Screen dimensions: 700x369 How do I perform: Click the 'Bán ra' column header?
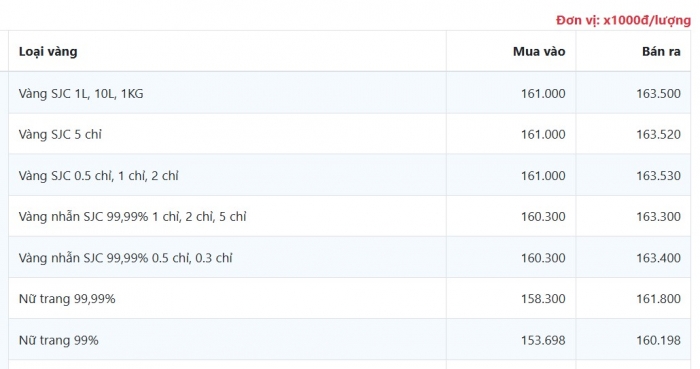coord(661,52)
